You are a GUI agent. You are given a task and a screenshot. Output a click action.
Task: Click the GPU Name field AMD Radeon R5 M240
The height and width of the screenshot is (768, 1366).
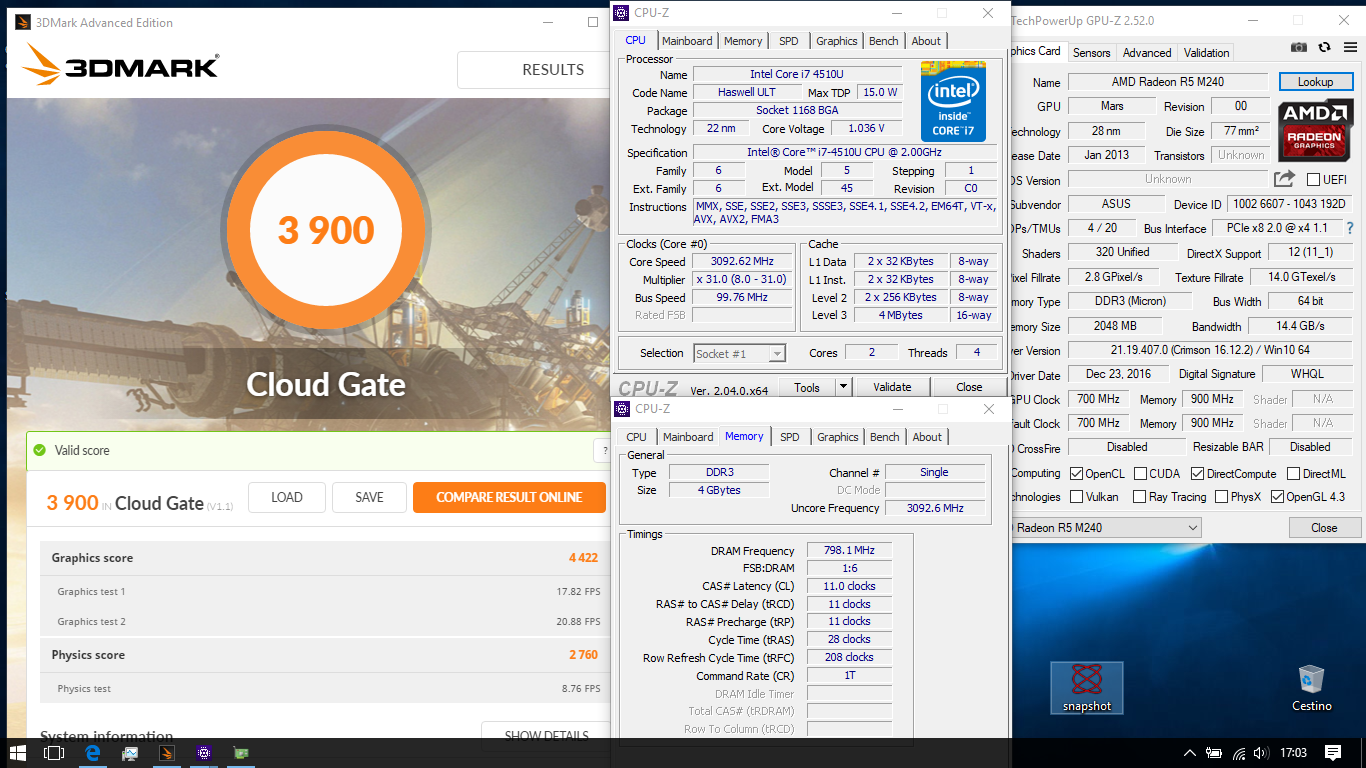tap(1168, 82)
